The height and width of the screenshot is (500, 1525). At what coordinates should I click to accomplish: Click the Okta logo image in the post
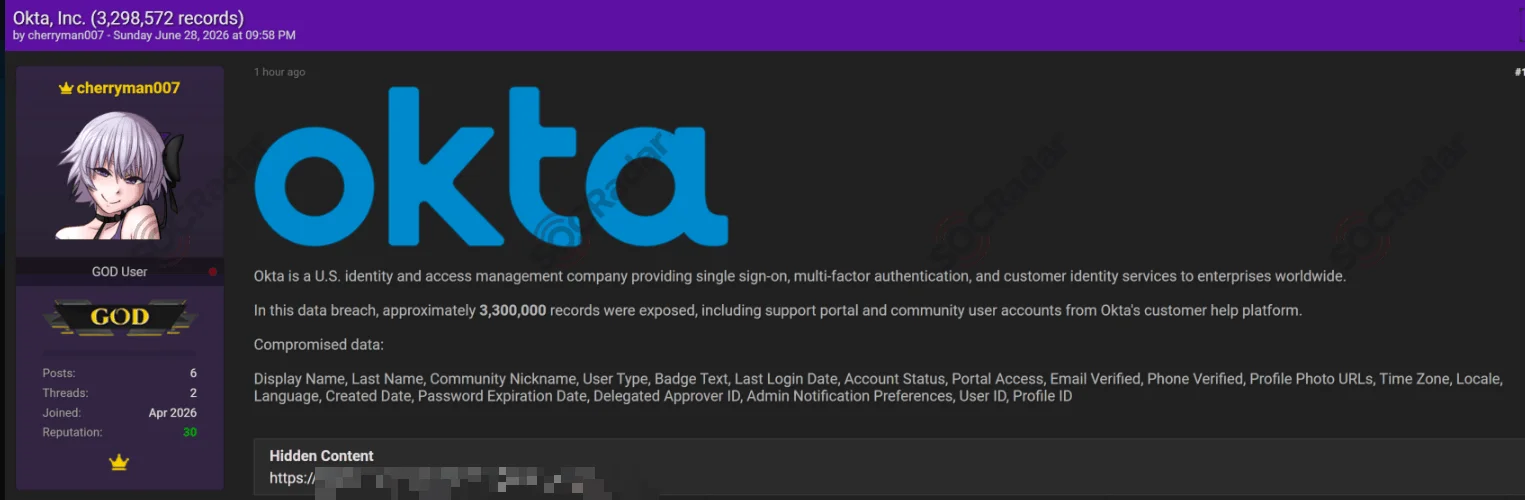coord(491,166)
